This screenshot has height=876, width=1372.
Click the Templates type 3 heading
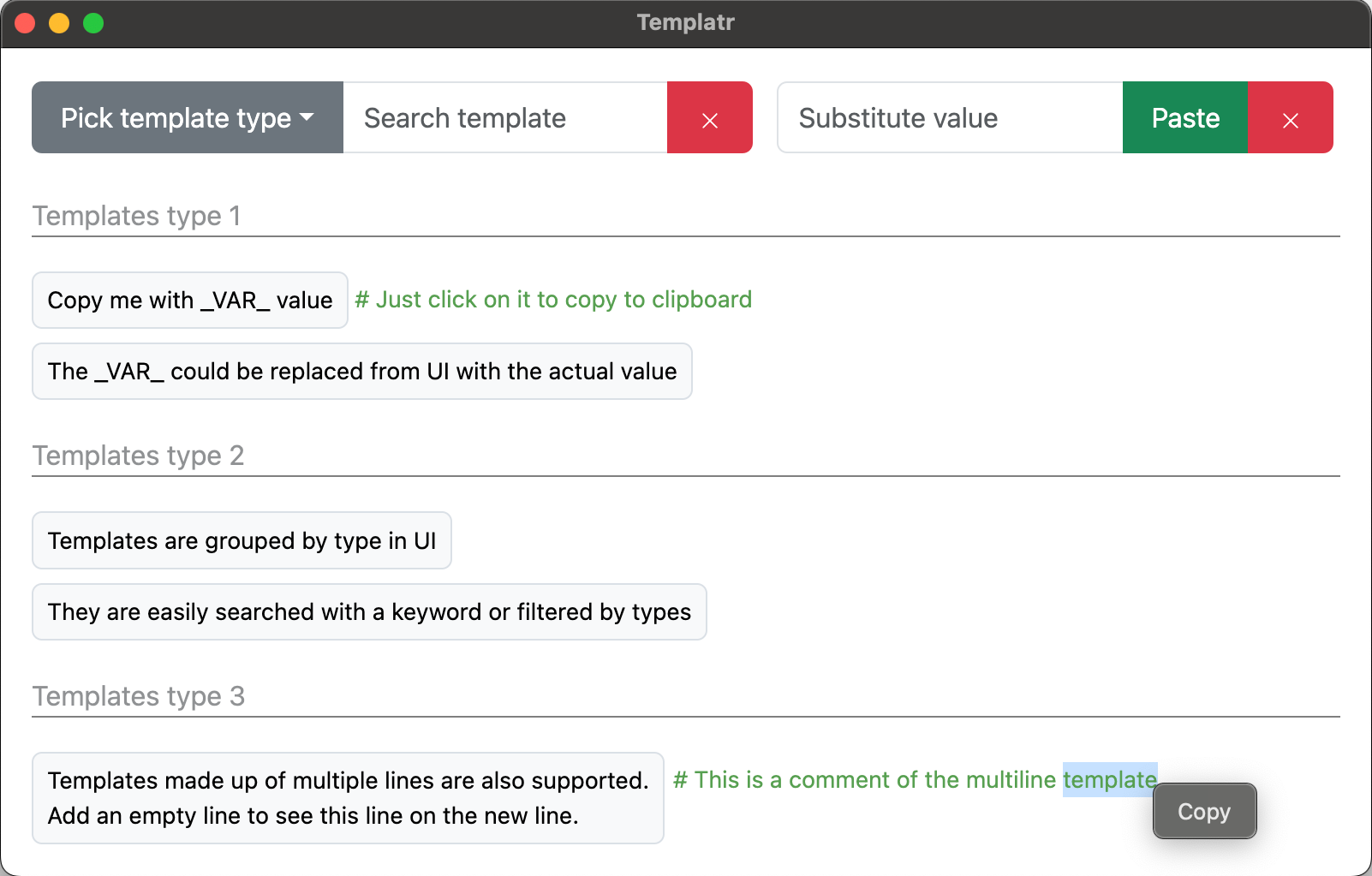(138, 696)
